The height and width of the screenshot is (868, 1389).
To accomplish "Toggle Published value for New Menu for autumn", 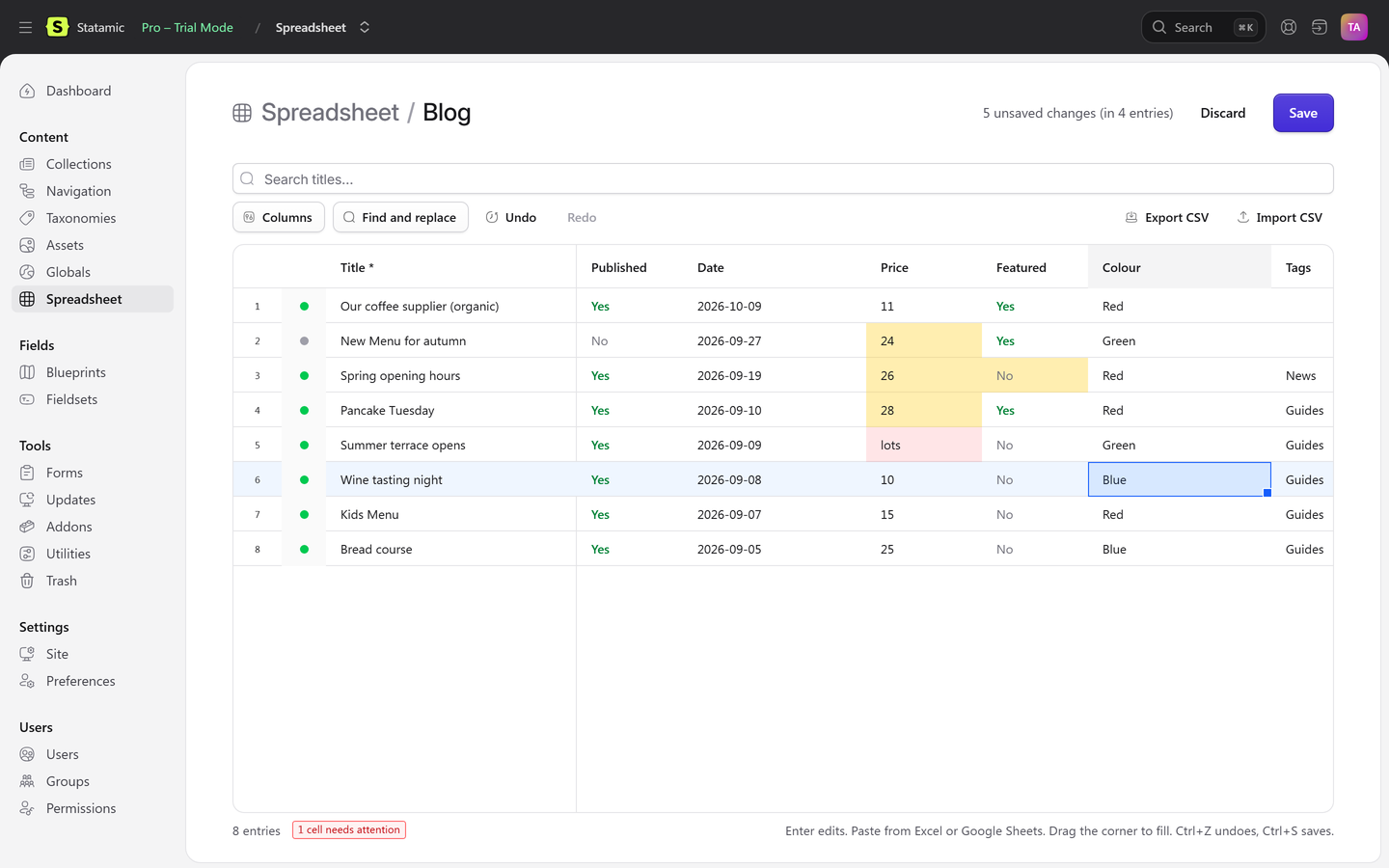I will click(x=599, y=340).
